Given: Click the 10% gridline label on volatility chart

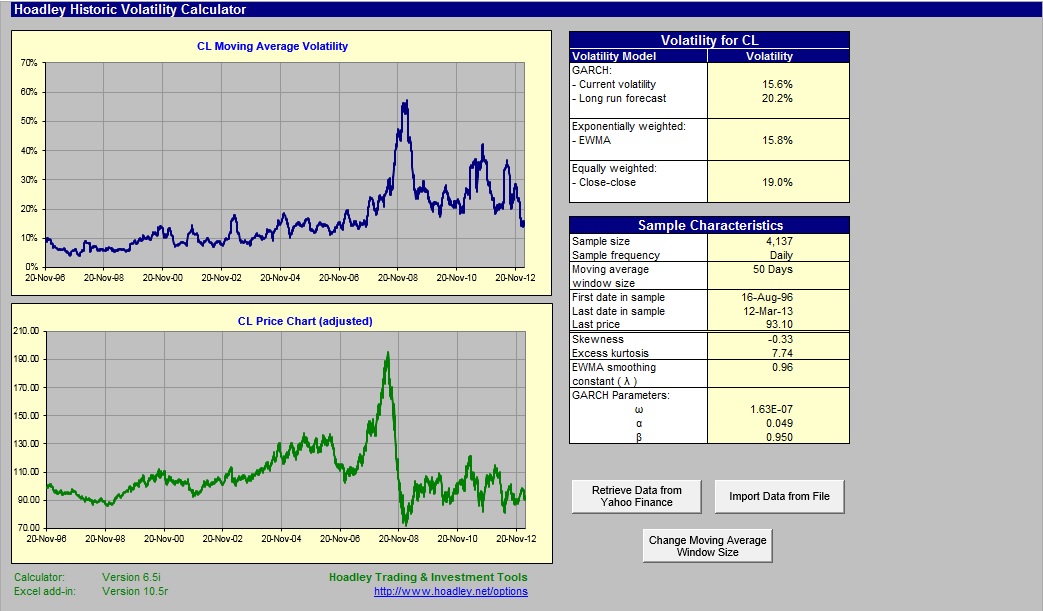Looking at the screenshot, I should coord(29,237).
